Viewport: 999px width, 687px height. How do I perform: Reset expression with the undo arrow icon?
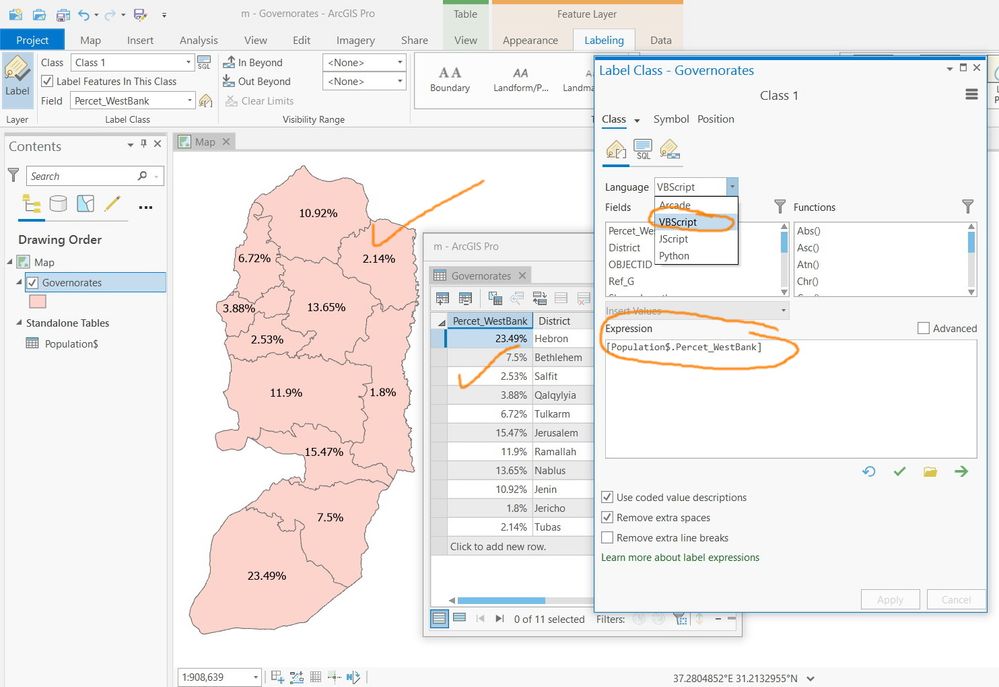click(868, 472)
